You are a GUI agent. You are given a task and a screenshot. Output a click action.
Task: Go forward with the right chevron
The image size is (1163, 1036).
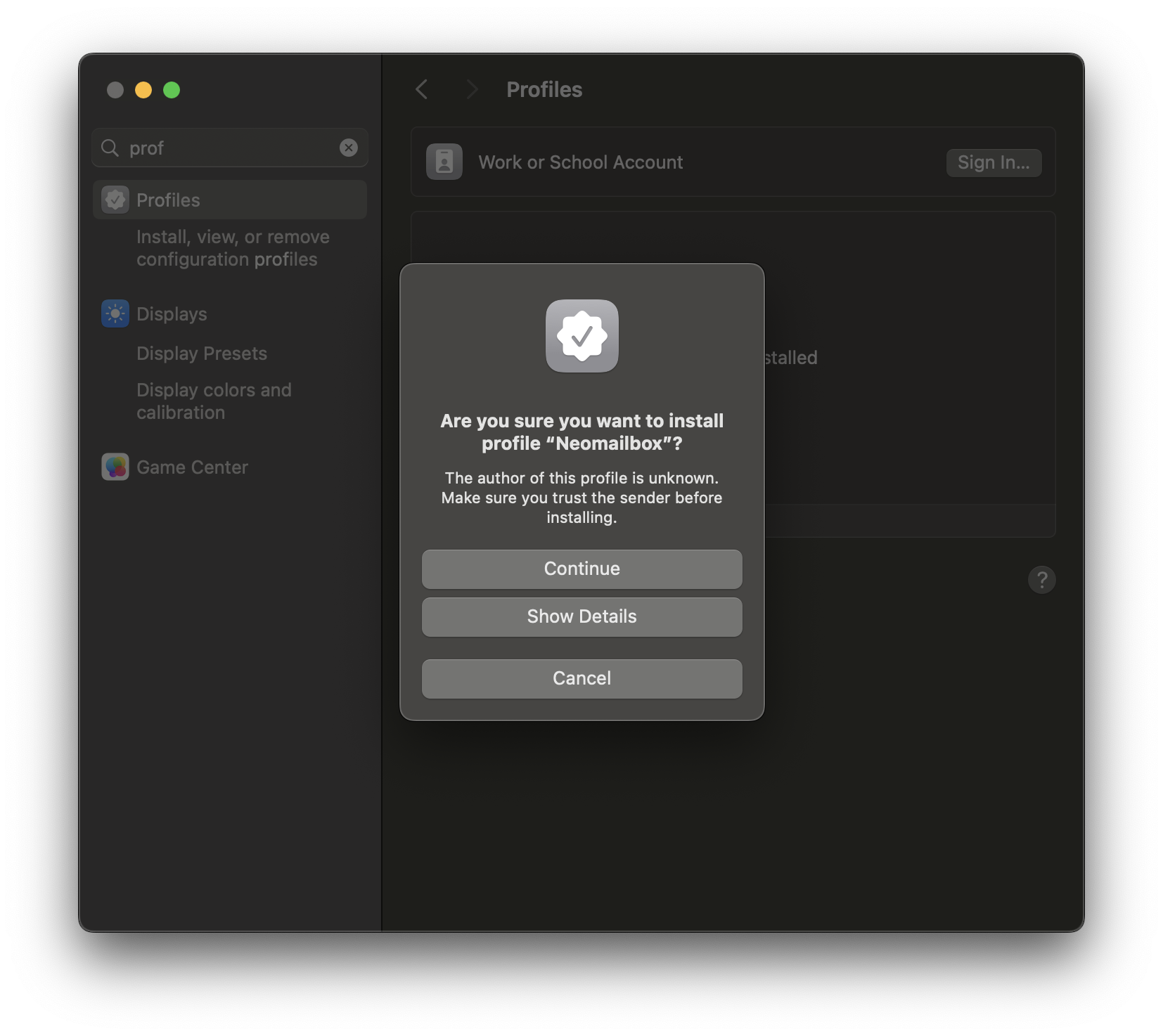472,89
